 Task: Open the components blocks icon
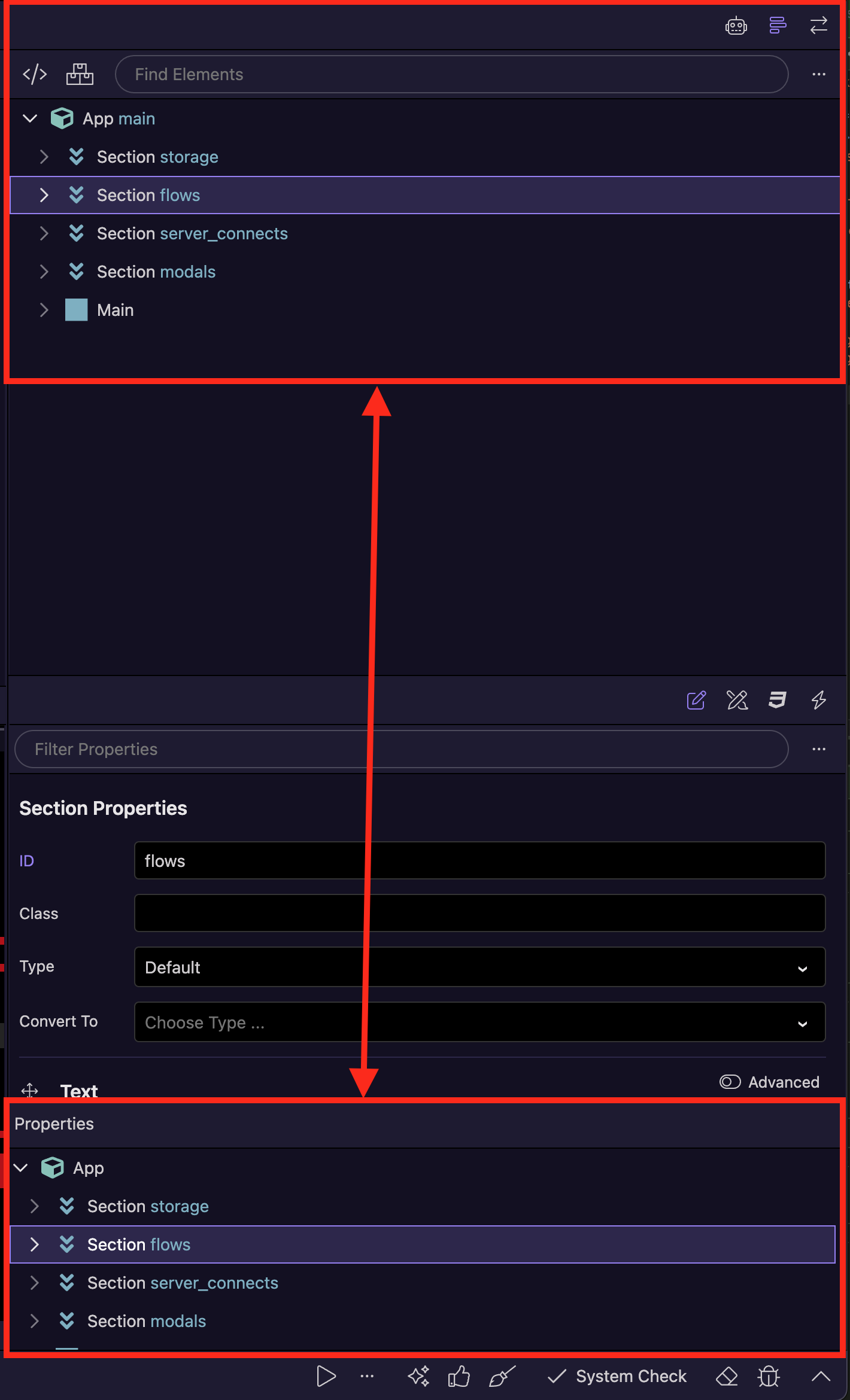click(x=80, y=74)
